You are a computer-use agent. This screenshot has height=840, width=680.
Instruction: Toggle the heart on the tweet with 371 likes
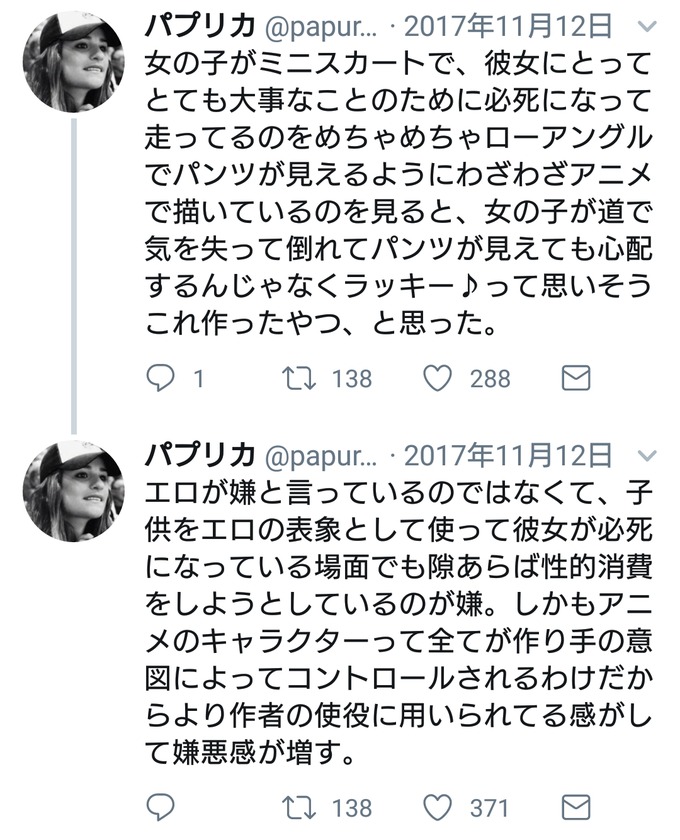tap(436, 807)
